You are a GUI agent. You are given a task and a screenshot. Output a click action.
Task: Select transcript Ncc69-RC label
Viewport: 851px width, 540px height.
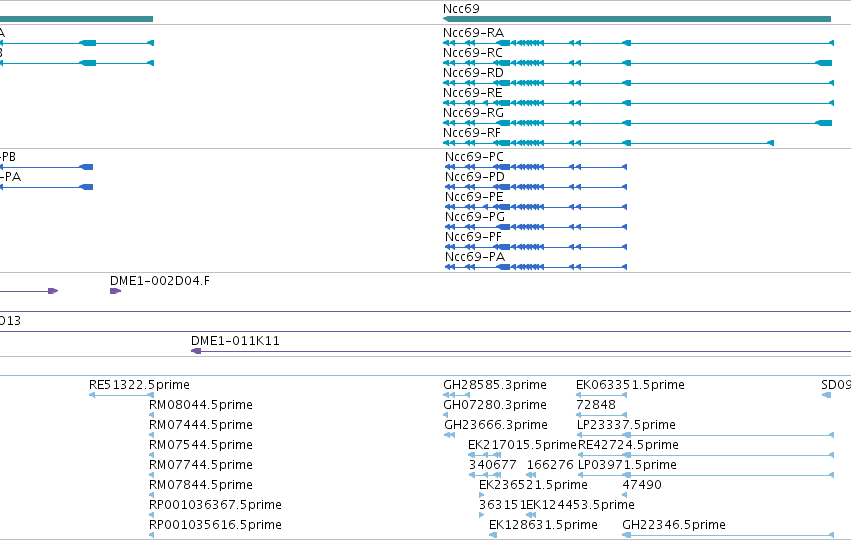(473, 53)
